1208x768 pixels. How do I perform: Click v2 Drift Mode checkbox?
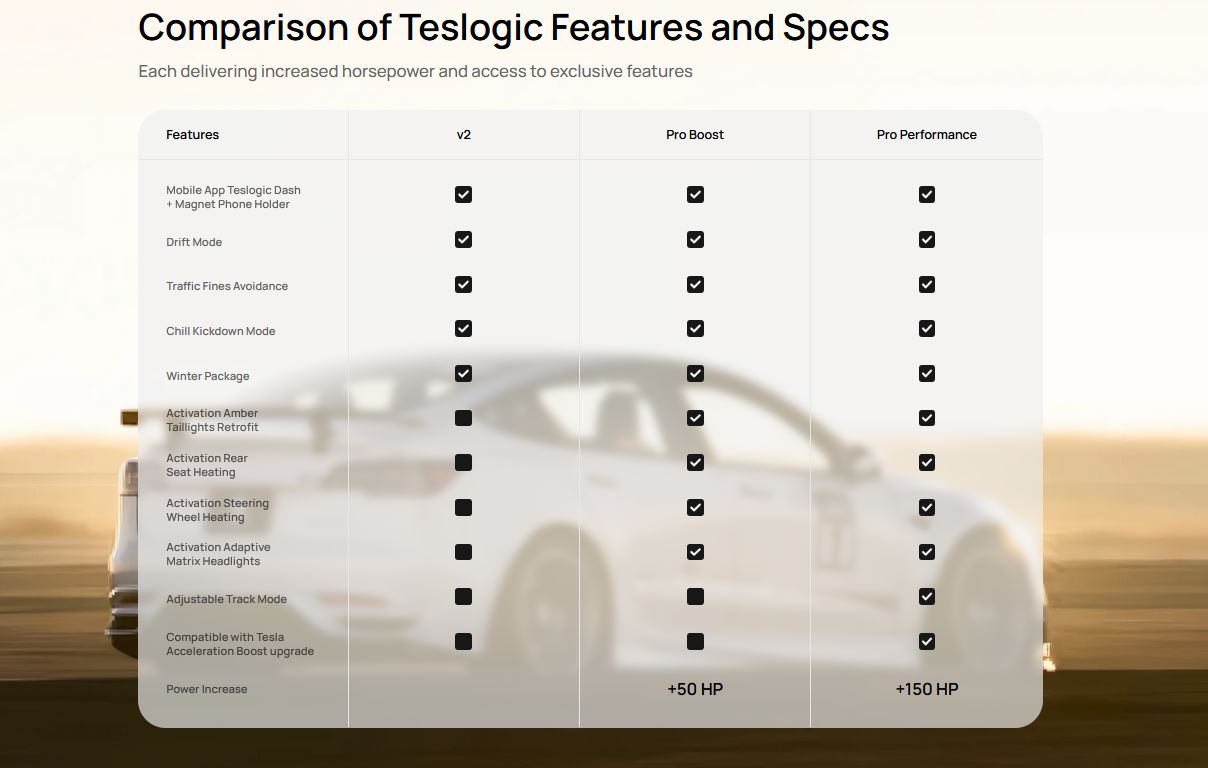[463, 240]
